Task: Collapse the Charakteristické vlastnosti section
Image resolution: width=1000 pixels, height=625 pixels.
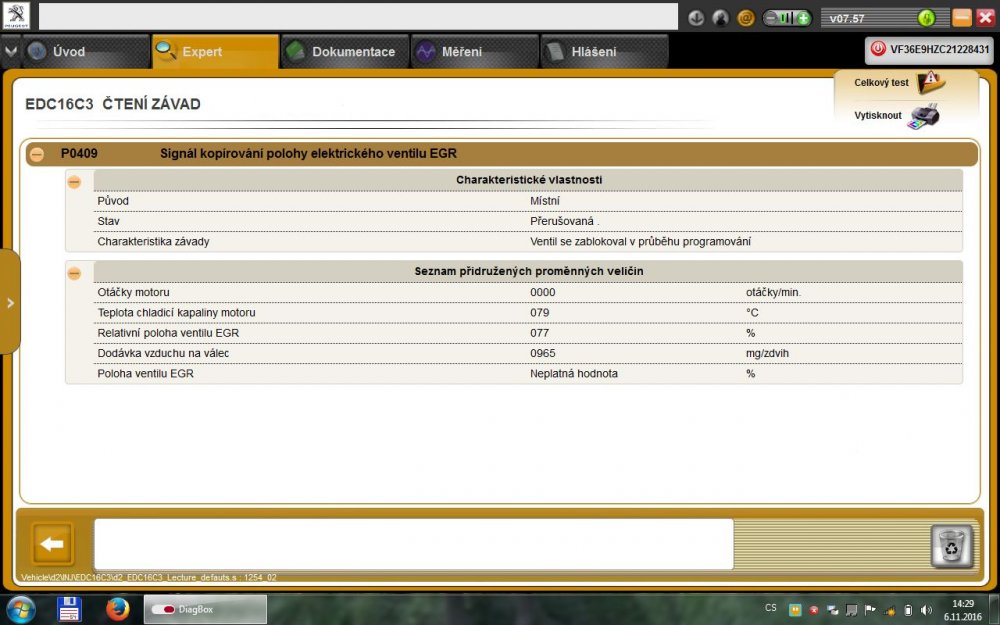Action: (74, 181)
